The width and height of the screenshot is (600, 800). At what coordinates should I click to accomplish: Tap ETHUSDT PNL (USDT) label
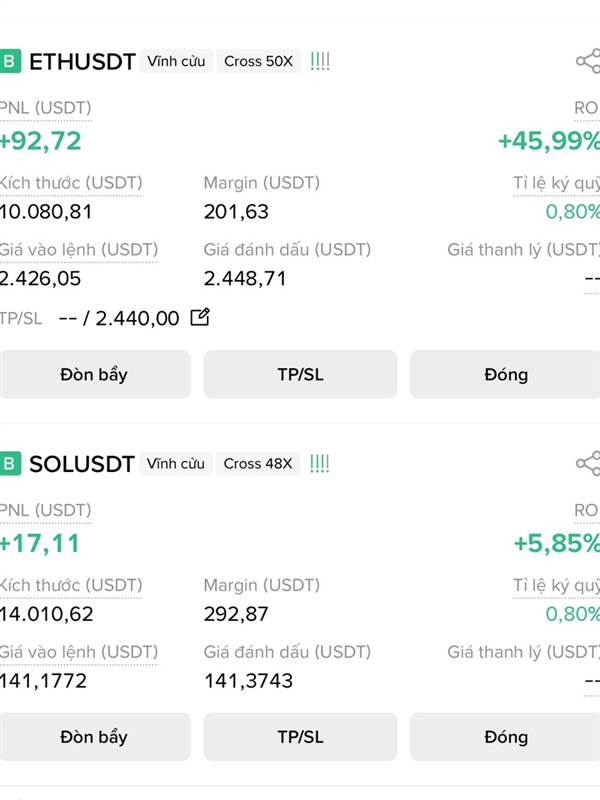[46, 107]
